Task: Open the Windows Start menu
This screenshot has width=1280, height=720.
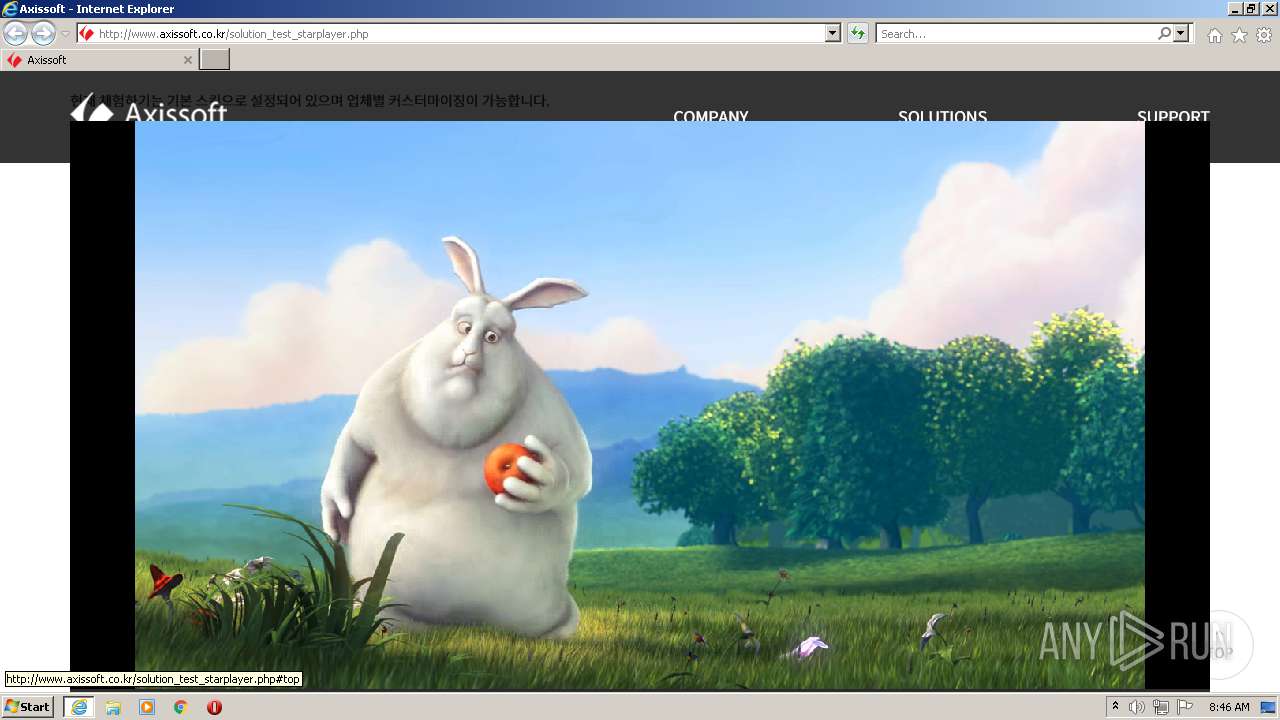Action: coord(28,707)
